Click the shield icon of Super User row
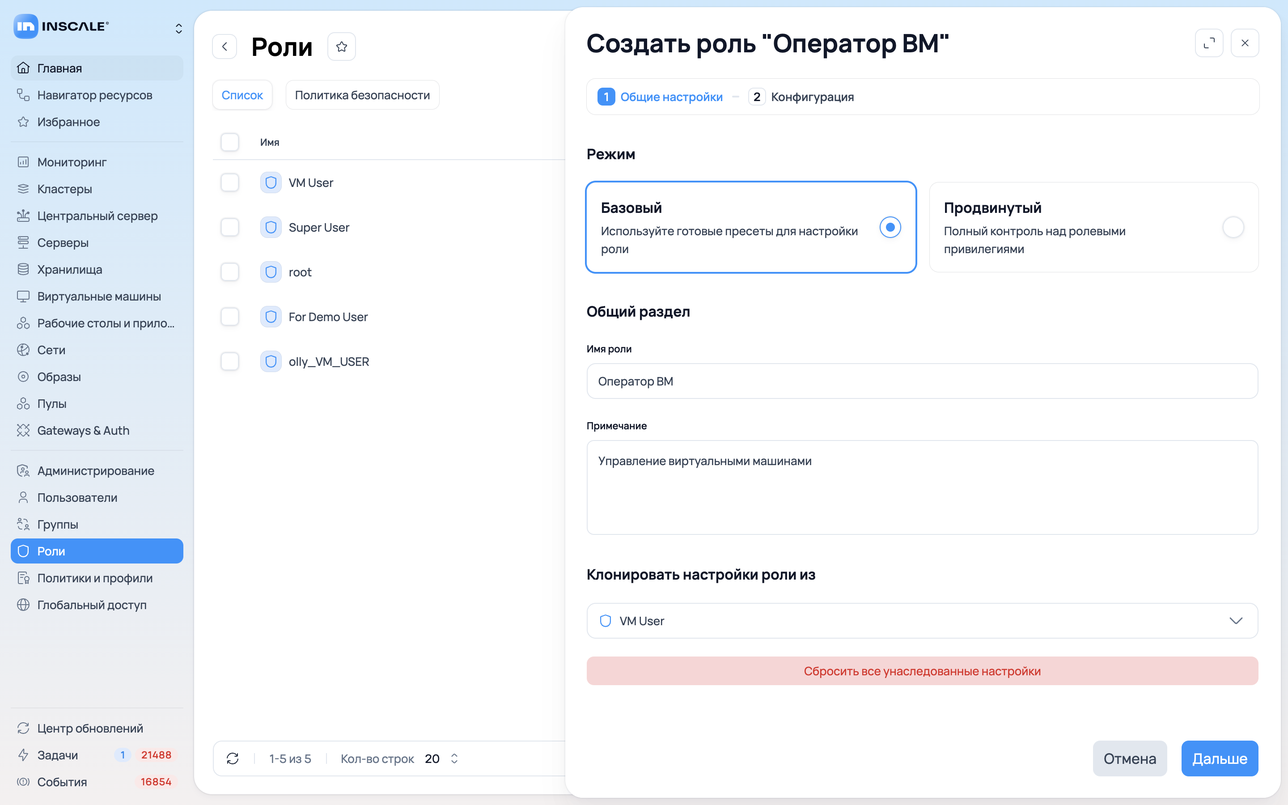The image size is (1288, 805). [x=271, y=227]
